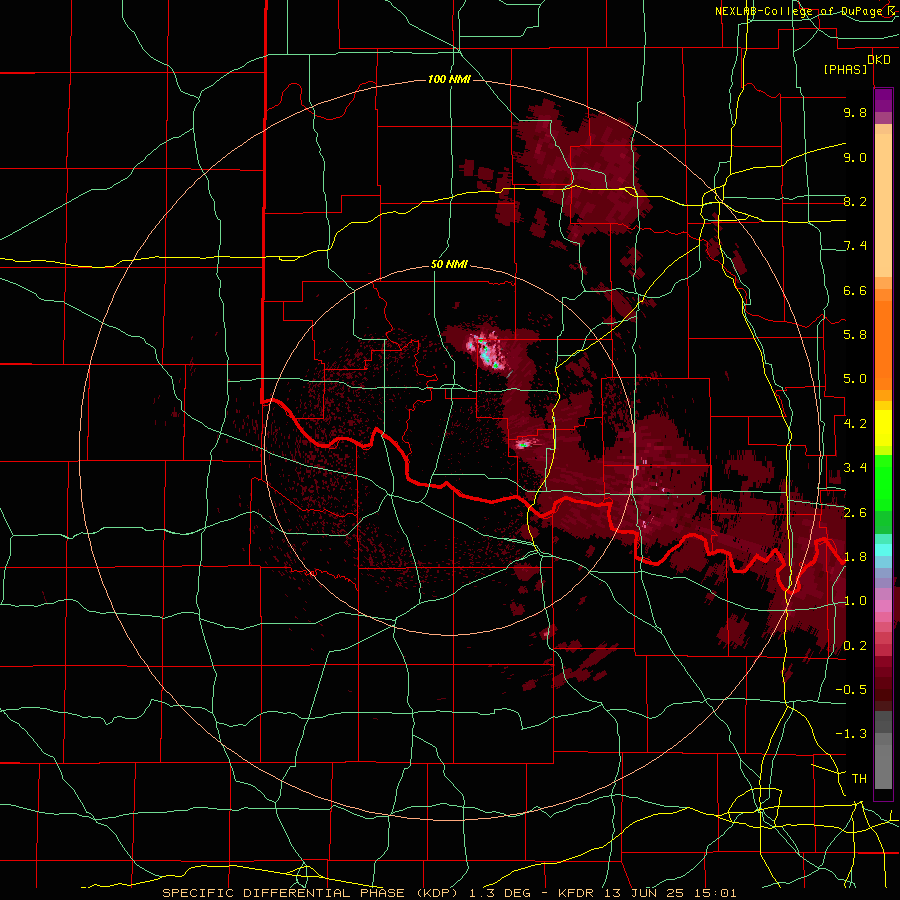900x900 pixels.
Task: Click the 6.6 legend value
Action: 855,290
